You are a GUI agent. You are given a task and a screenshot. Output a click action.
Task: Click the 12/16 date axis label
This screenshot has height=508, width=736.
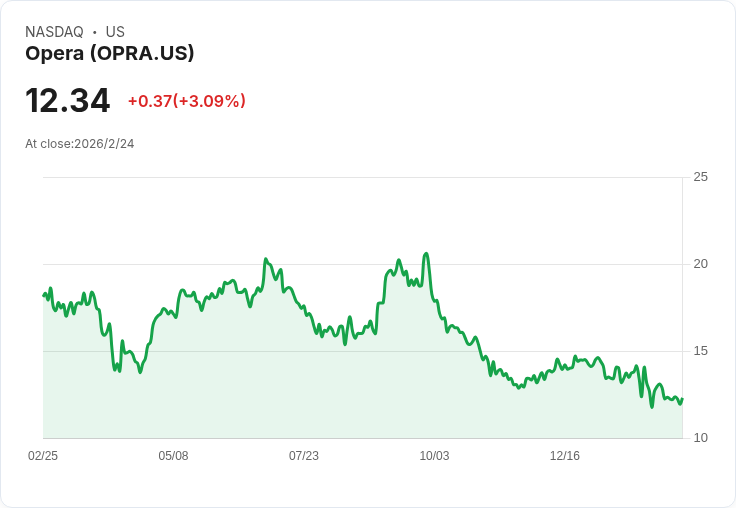(x=565, y=455)
